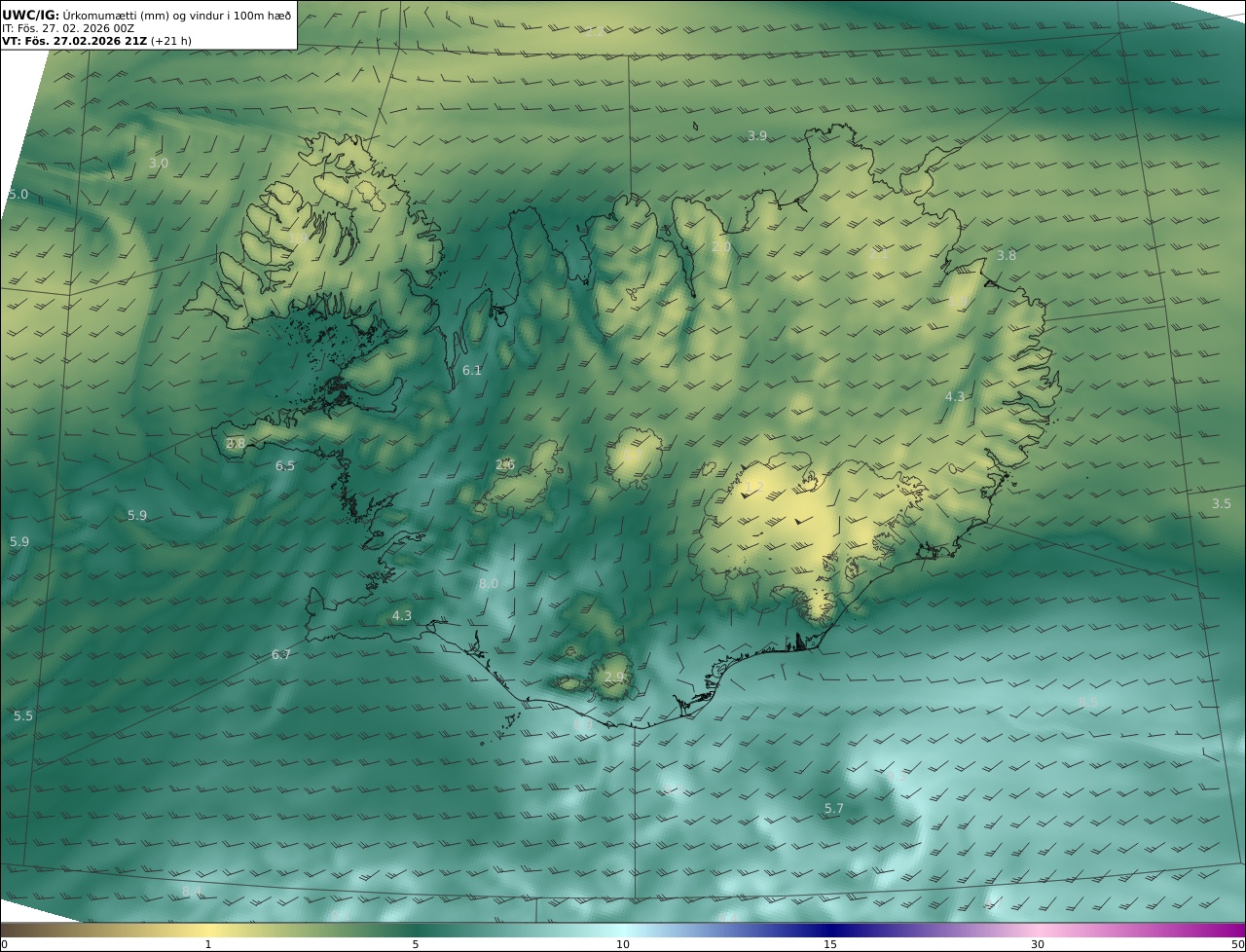
Task: Click the 'VT: Fös. 27.02.2026 21Z (+21 h)' line
Action: [x=96, y=41]
